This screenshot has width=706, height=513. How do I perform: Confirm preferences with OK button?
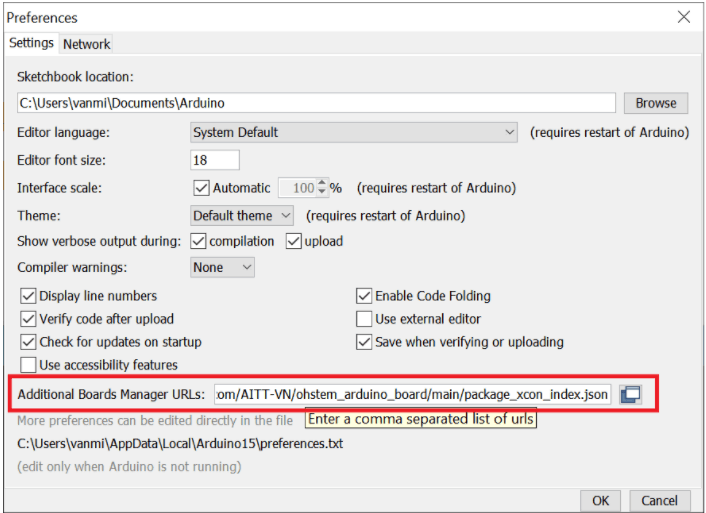pyautogui.click(x=600, y=500)
